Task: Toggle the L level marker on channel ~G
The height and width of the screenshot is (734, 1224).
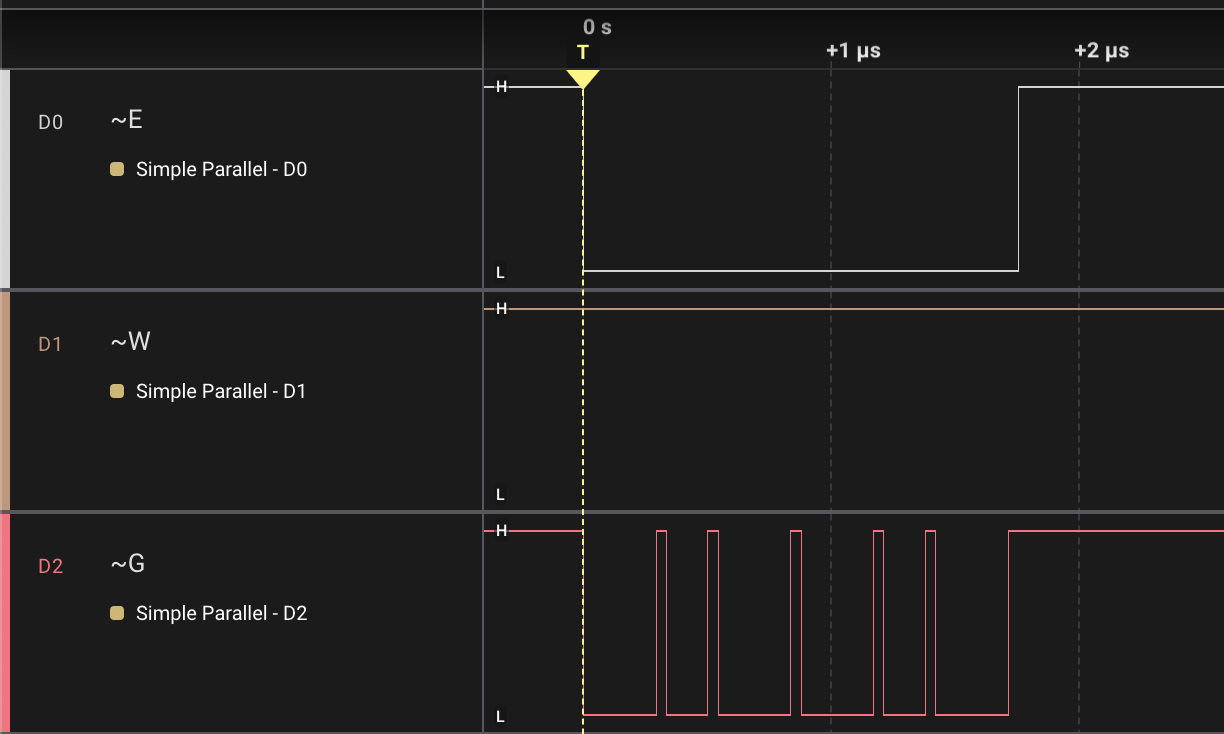Action: click(x=498, y=715)
